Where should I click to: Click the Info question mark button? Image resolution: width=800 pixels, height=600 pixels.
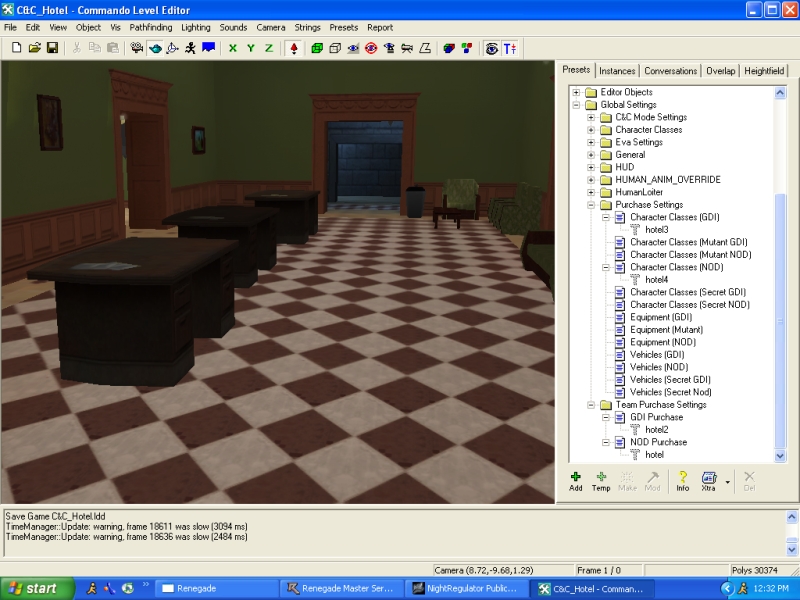pos(683,481)
